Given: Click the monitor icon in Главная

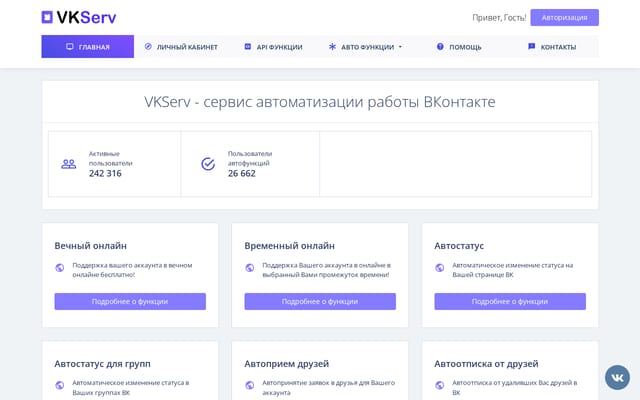Looking at the screenshot, I should tap(70, 47).
